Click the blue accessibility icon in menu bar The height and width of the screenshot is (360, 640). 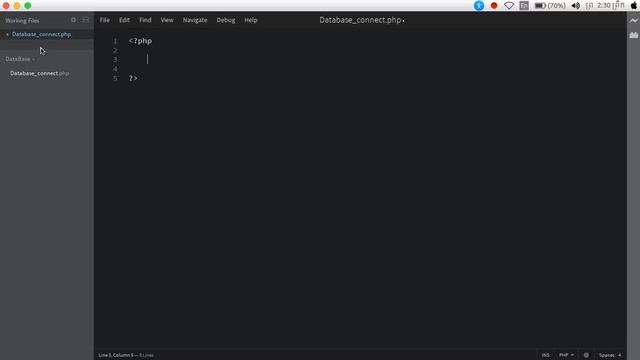pos(479,6)
